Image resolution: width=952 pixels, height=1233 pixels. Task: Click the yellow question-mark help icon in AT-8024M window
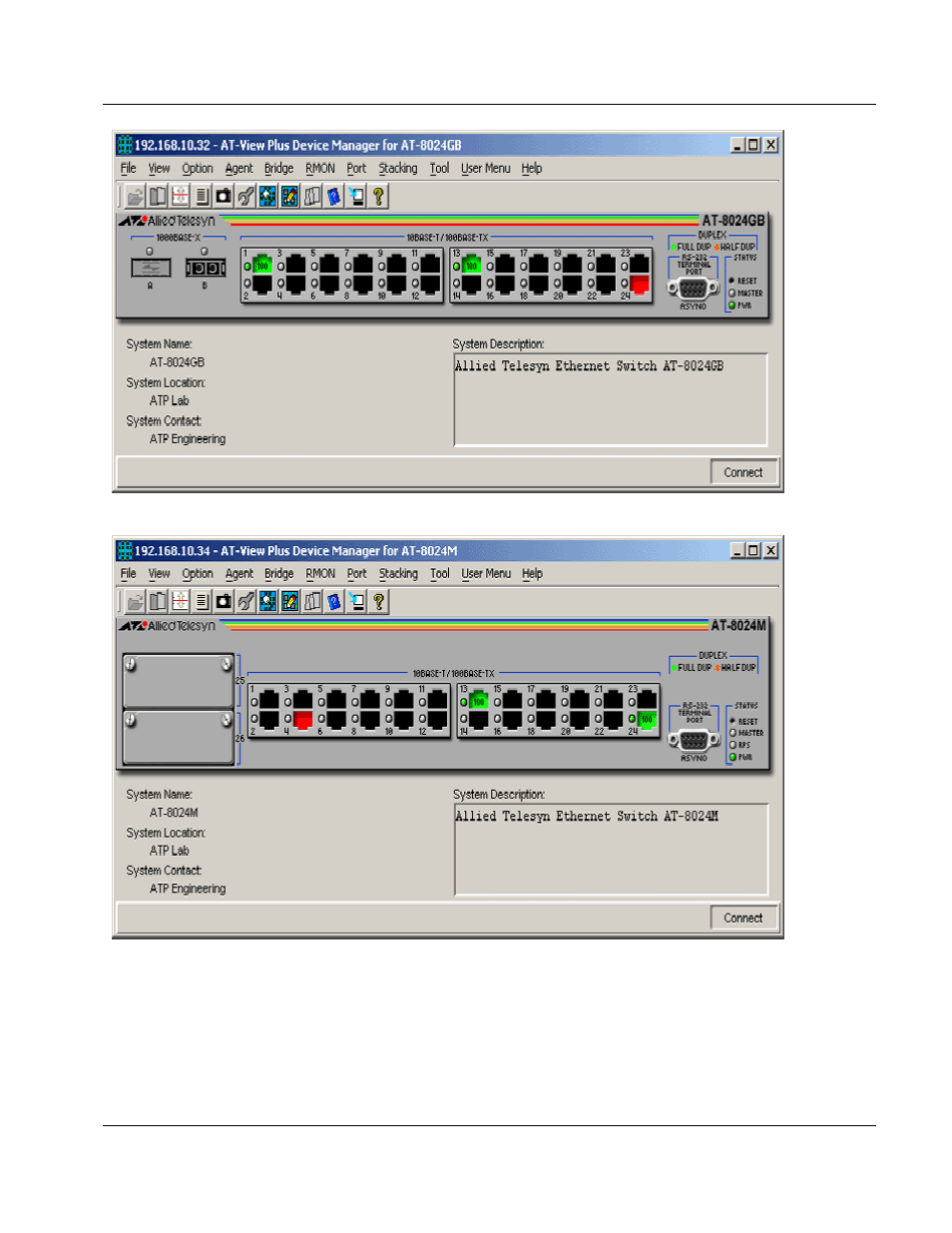click(378, 601)
